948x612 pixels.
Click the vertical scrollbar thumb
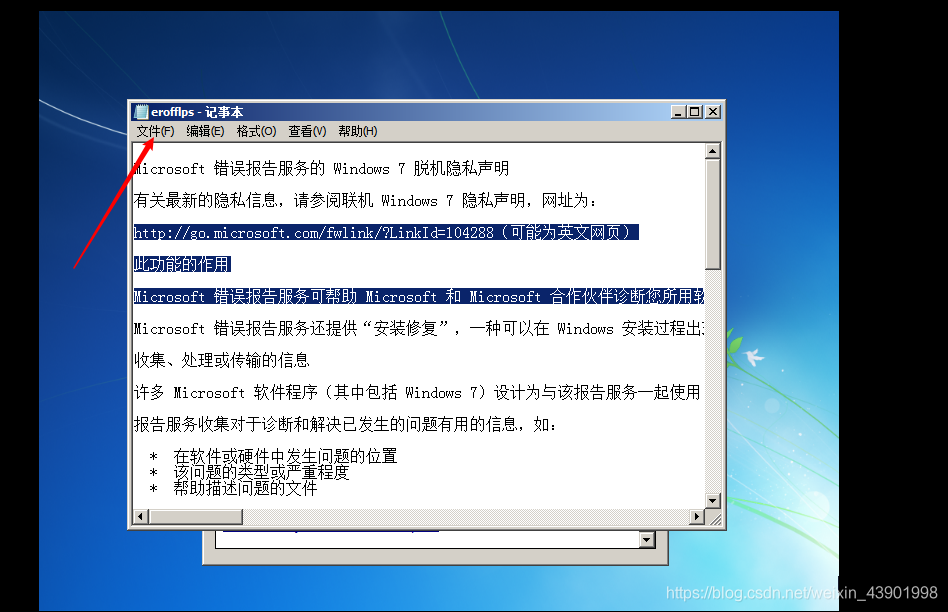(x=713, y=214)
